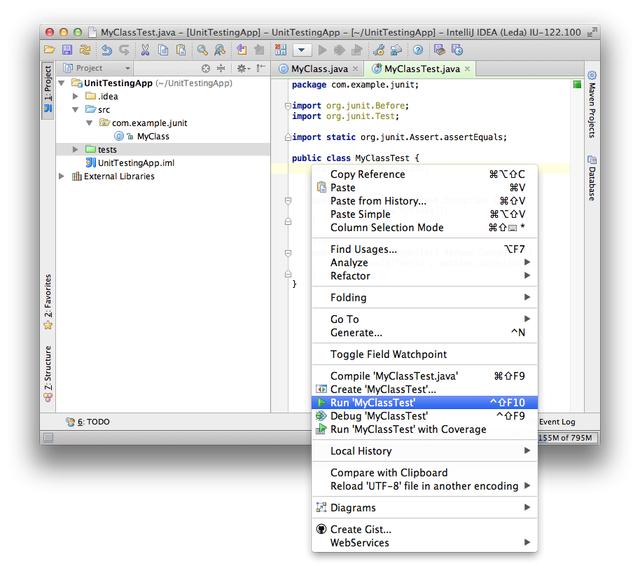Click the Open folder toolbar icon
The image size is (640, 566).
click(49, 50)
